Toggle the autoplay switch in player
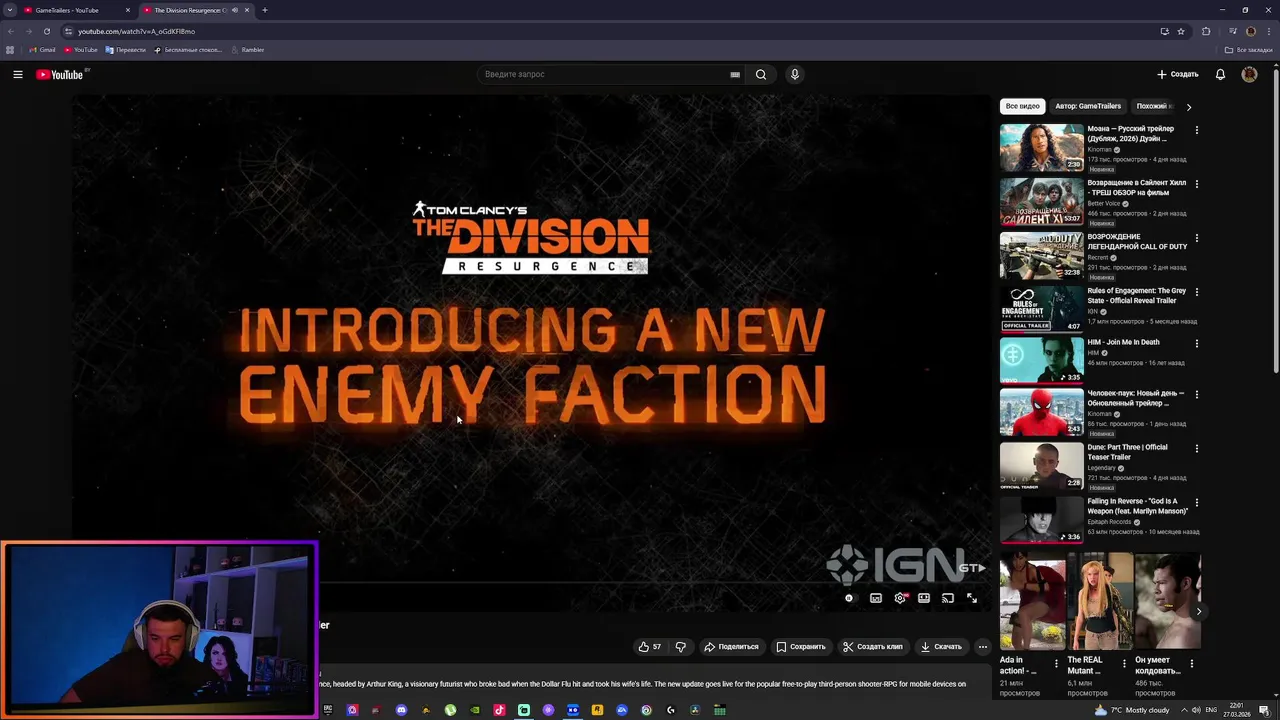 [849, 598]
